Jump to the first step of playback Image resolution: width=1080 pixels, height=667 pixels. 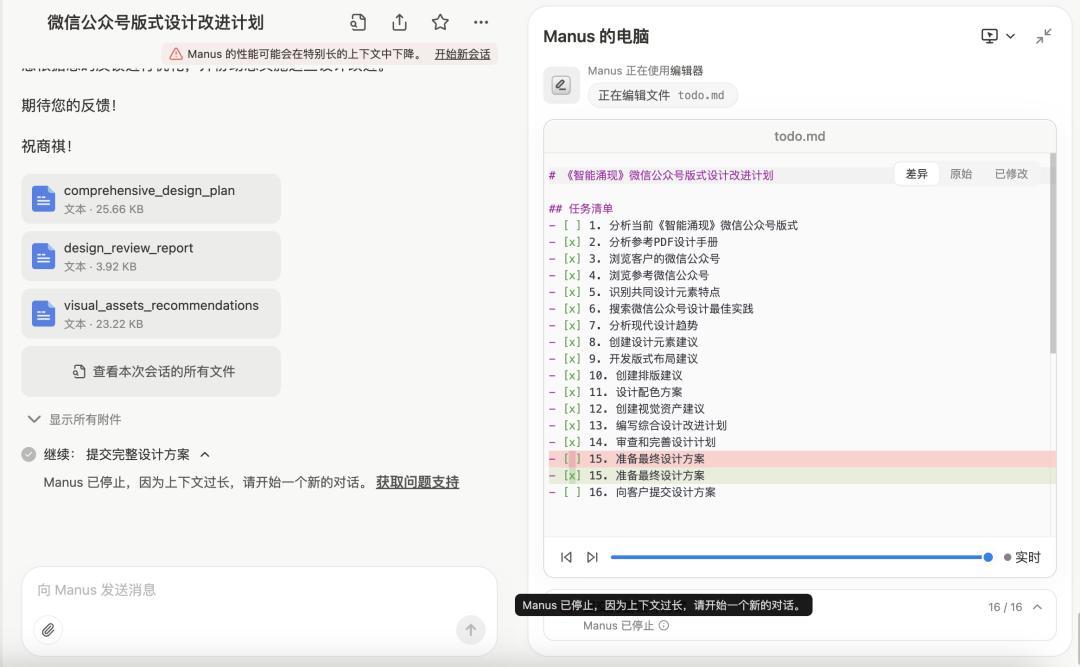[x=566, y=557]
